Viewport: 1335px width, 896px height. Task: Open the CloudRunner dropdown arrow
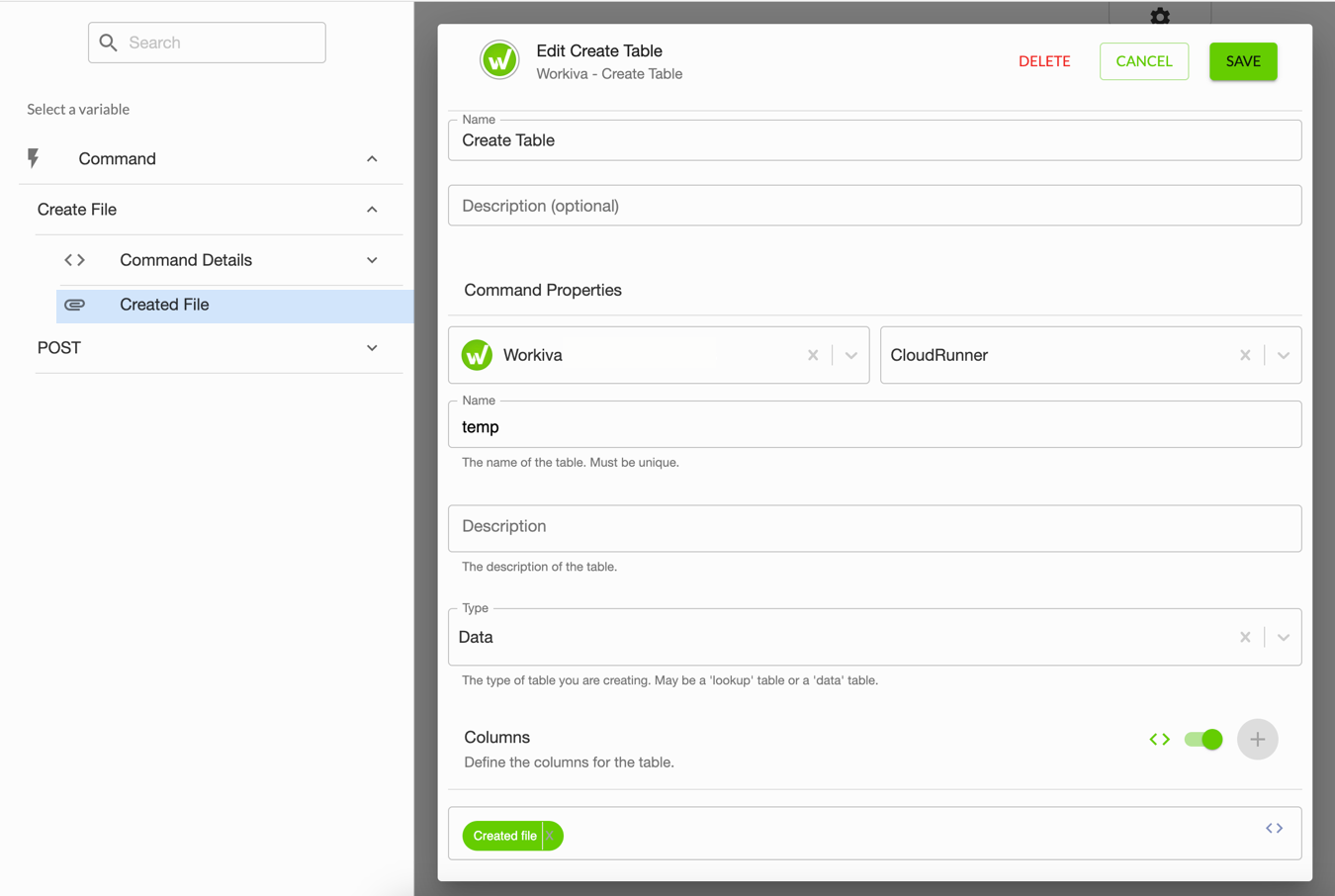point(1284,355)
